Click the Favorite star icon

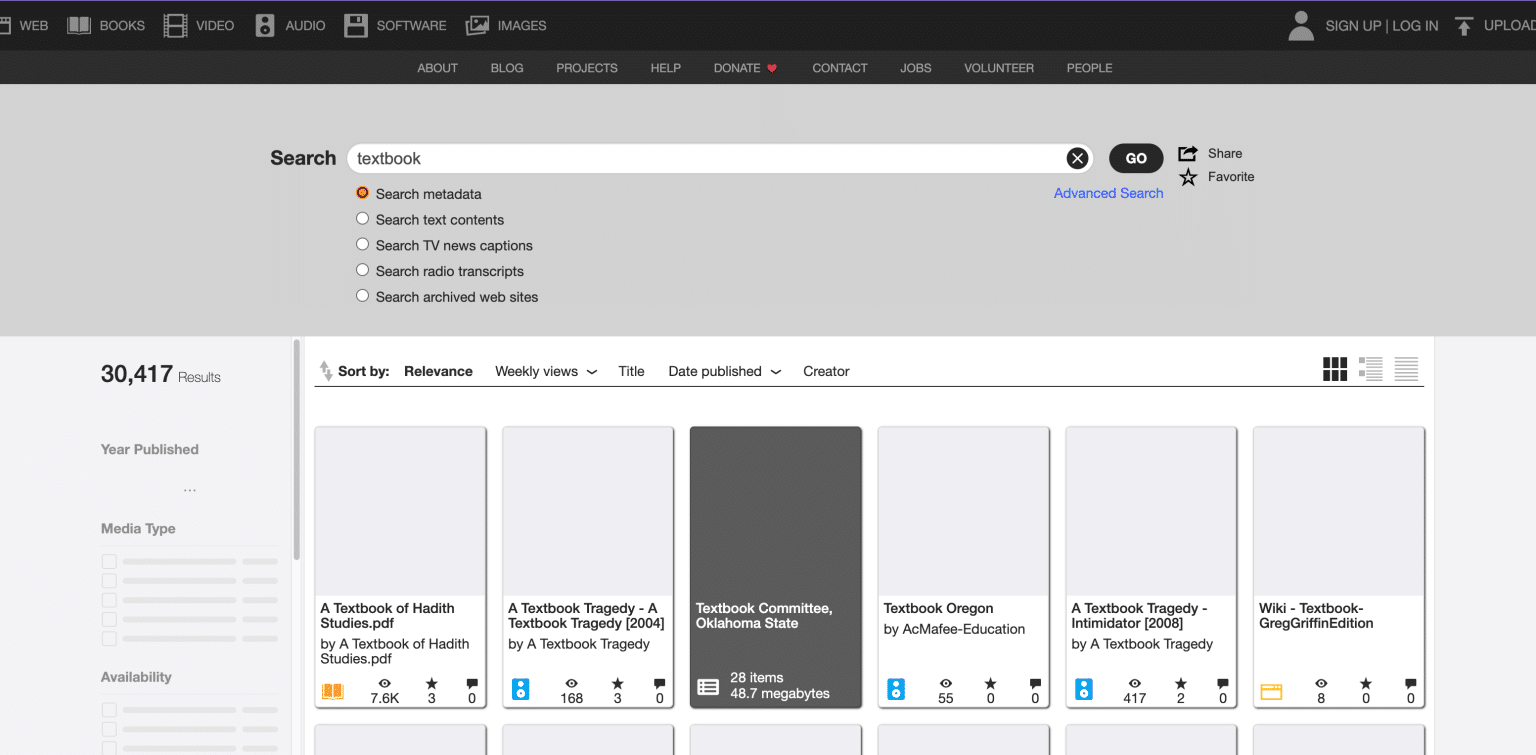click(x=1188, y=177)
